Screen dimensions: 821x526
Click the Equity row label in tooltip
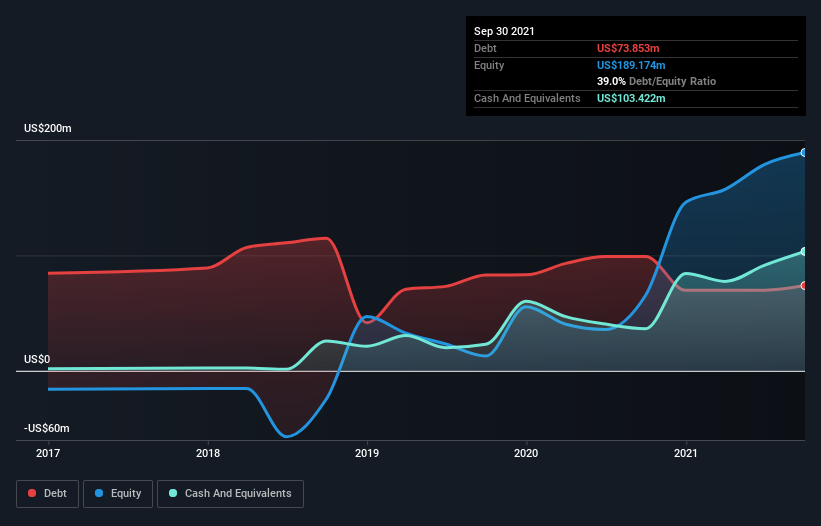click(x=489, y=65)
